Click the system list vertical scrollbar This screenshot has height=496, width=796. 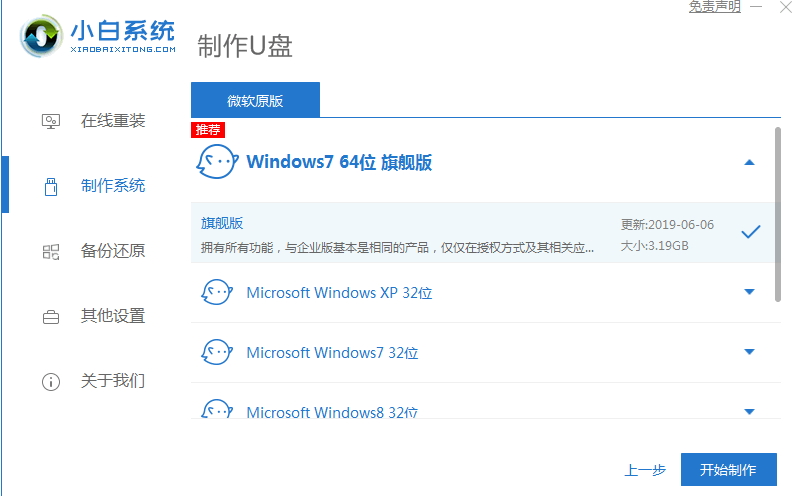777,212
